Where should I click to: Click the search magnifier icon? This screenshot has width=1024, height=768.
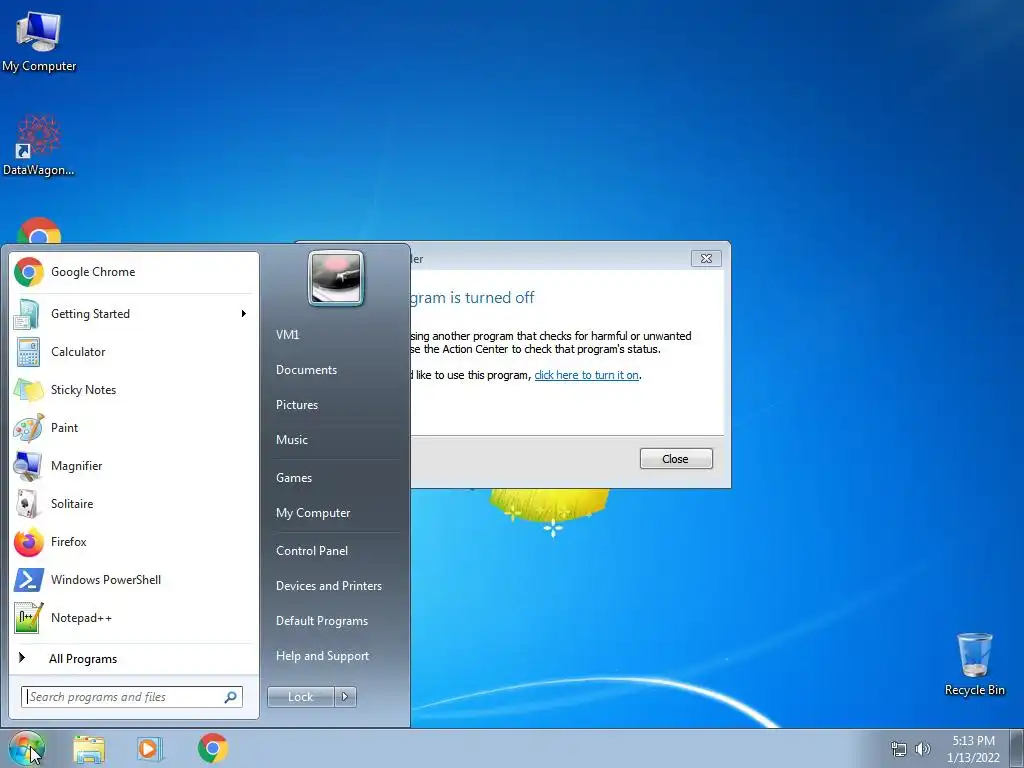pyautogui.click(x=231, y=697)
